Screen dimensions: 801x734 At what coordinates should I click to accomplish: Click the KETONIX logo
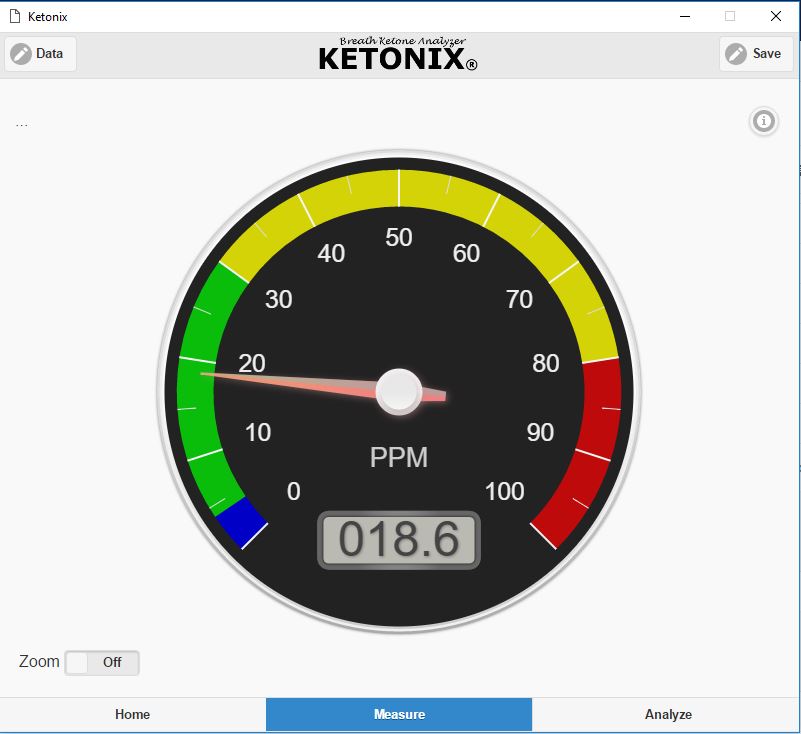(x=398, y=54)
